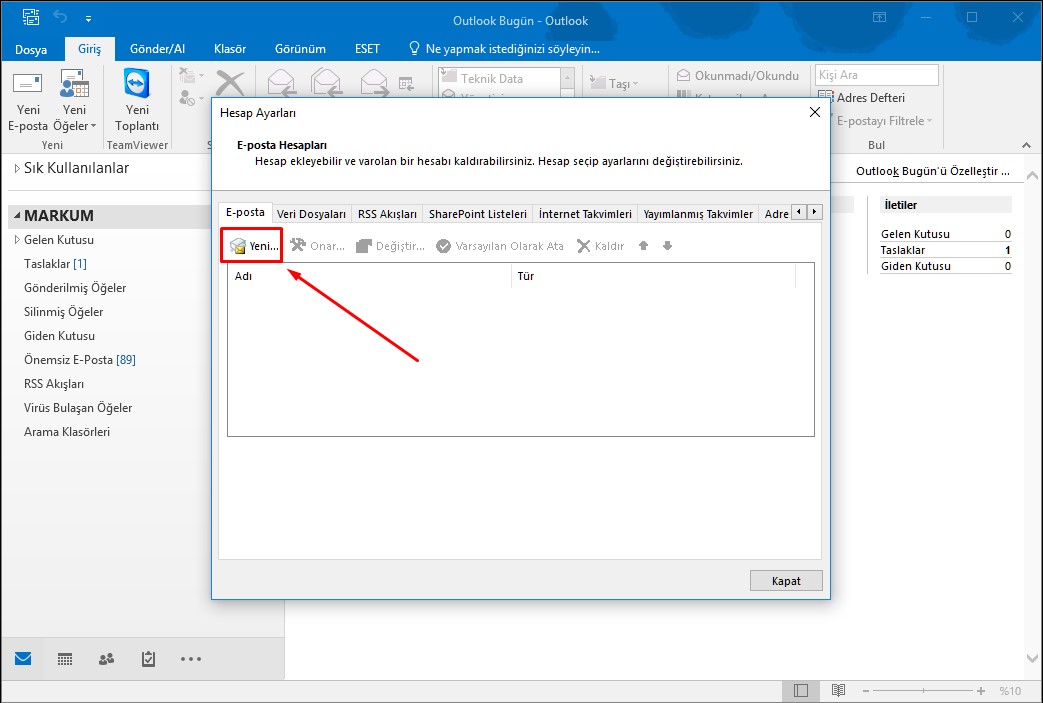Select the Arama Klasörleri folder

coord(67,432)
